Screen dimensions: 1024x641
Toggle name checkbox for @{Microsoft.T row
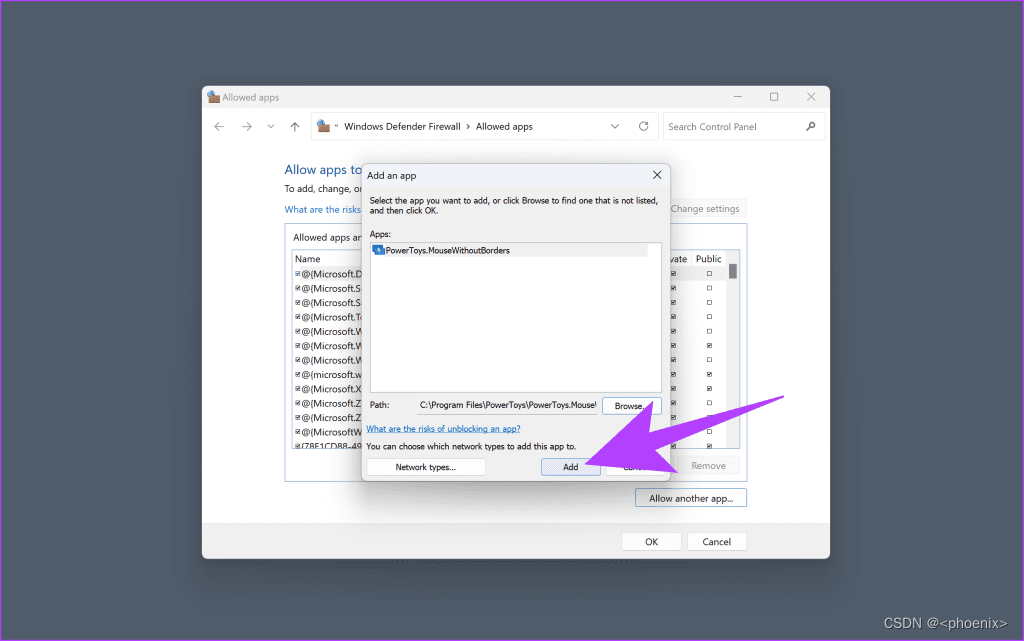[x=298, y=317]
